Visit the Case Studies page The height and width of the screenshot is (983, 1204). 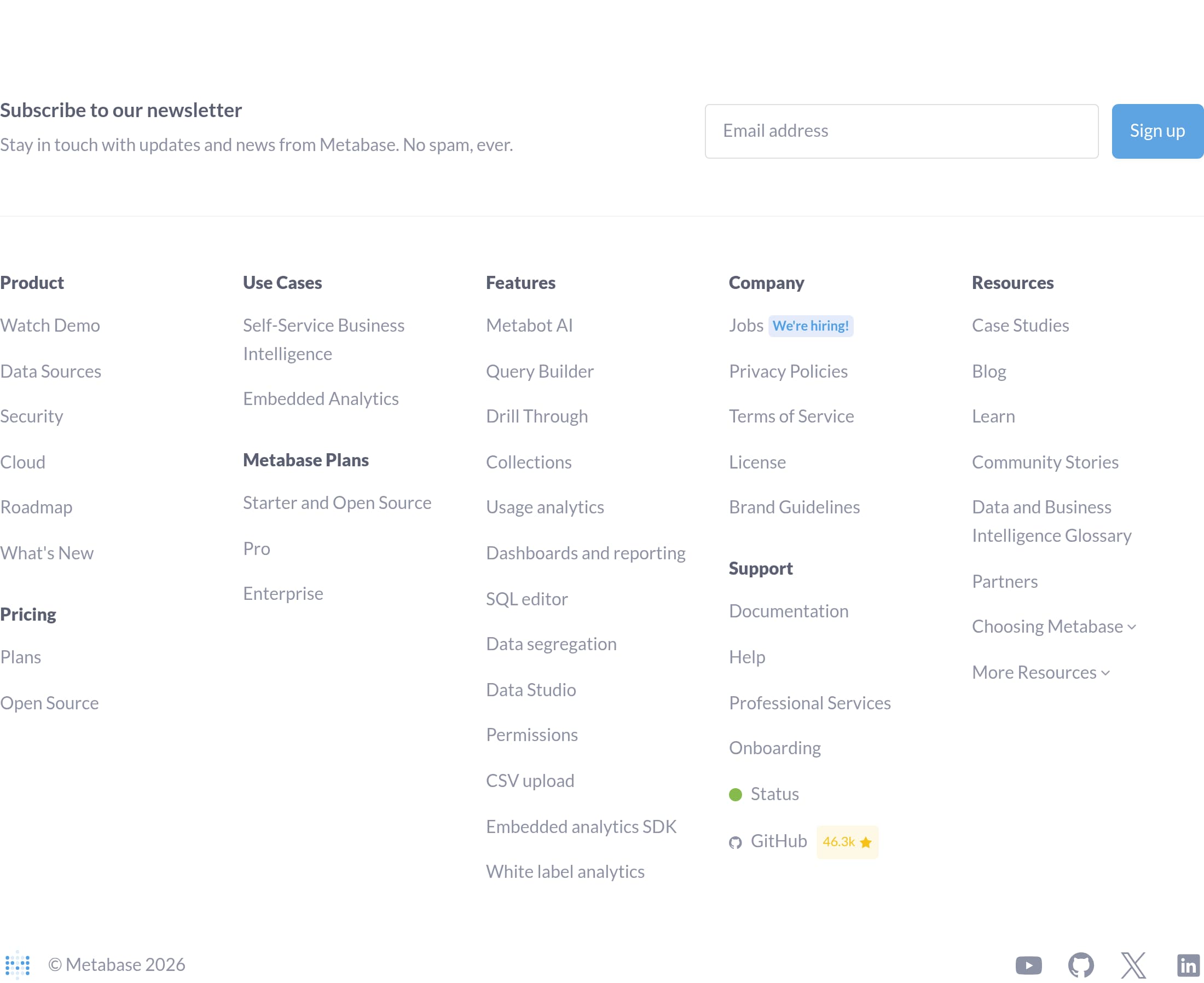click(1020, 326)
